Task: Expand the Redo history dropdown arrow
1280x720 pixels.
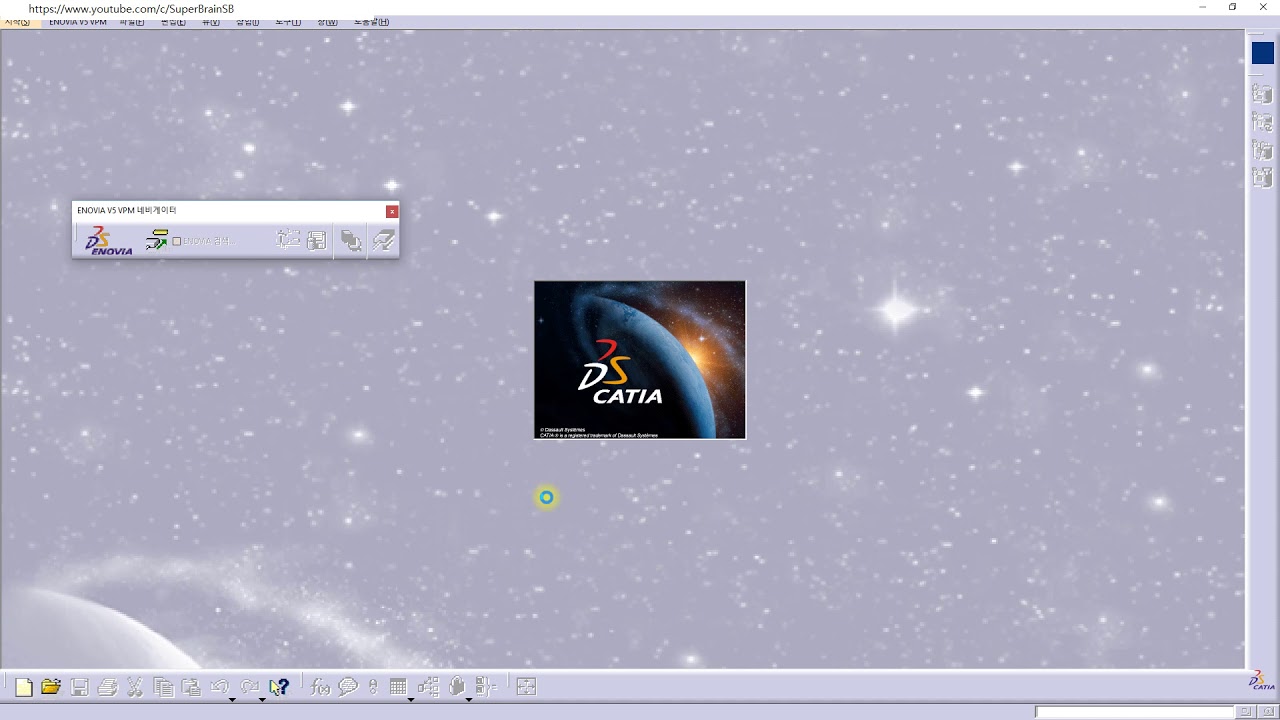Action: (x=262, y=700)
